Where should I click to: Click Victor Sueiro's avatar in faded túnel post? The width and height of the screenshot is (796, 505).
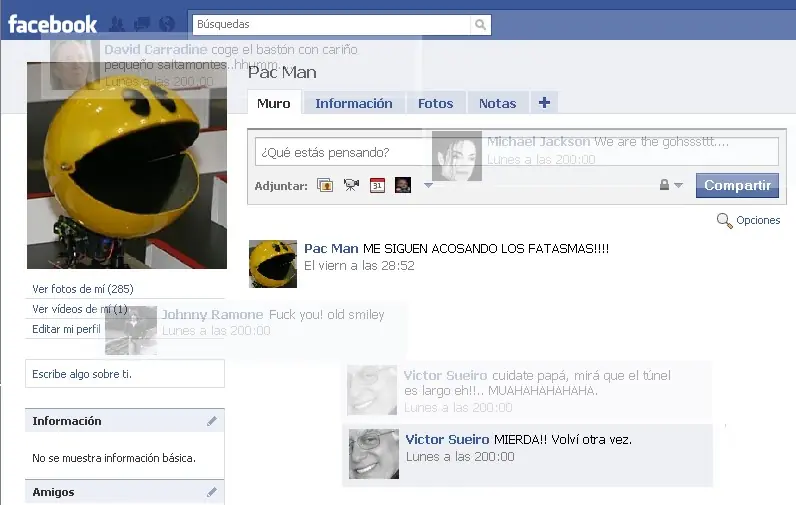(372, 390)
